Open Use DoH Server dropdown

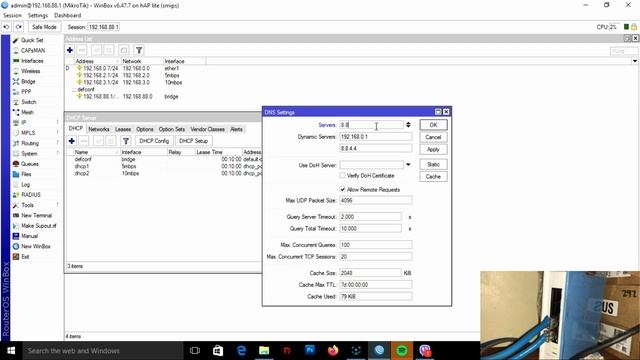408,165
